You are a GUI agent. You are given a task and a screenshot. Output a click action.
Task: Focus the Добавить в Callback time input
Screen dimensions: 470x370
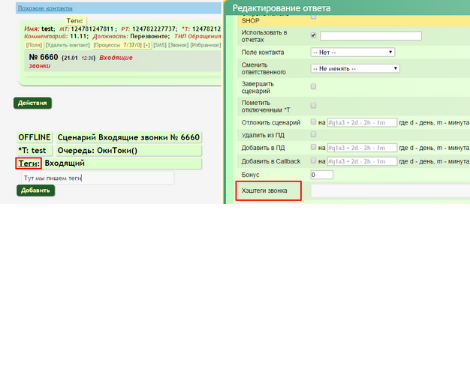362,161
